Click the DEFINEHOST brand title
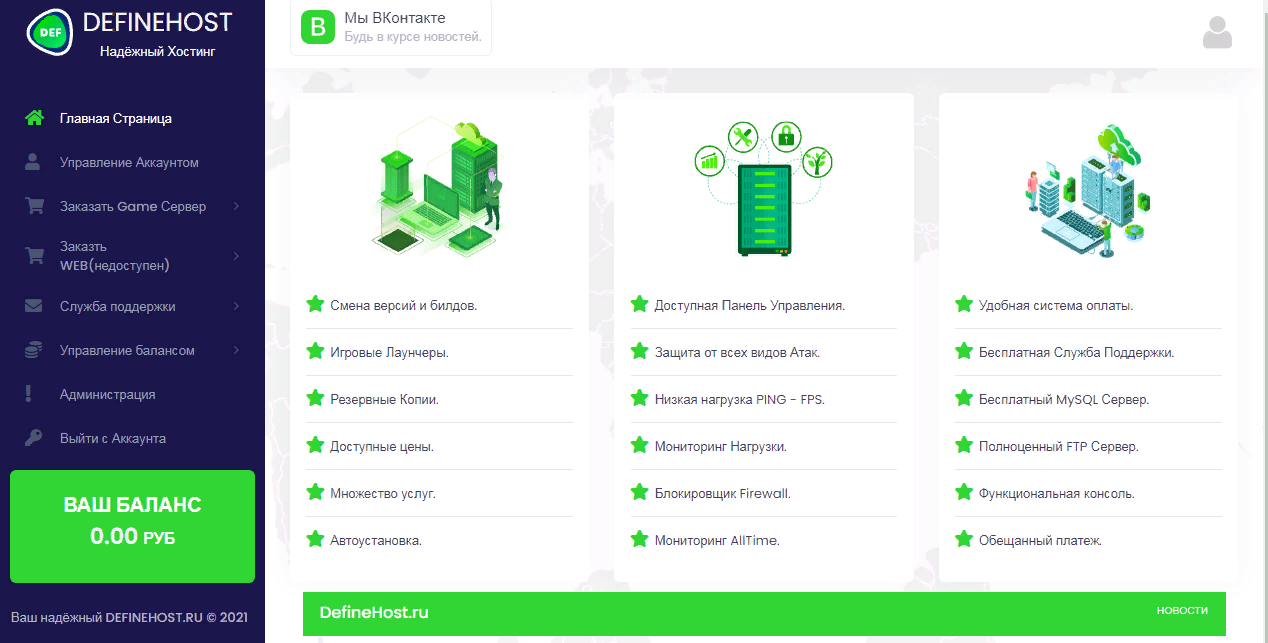Screen dimensions: 1268x643 (x=158, y=21)
